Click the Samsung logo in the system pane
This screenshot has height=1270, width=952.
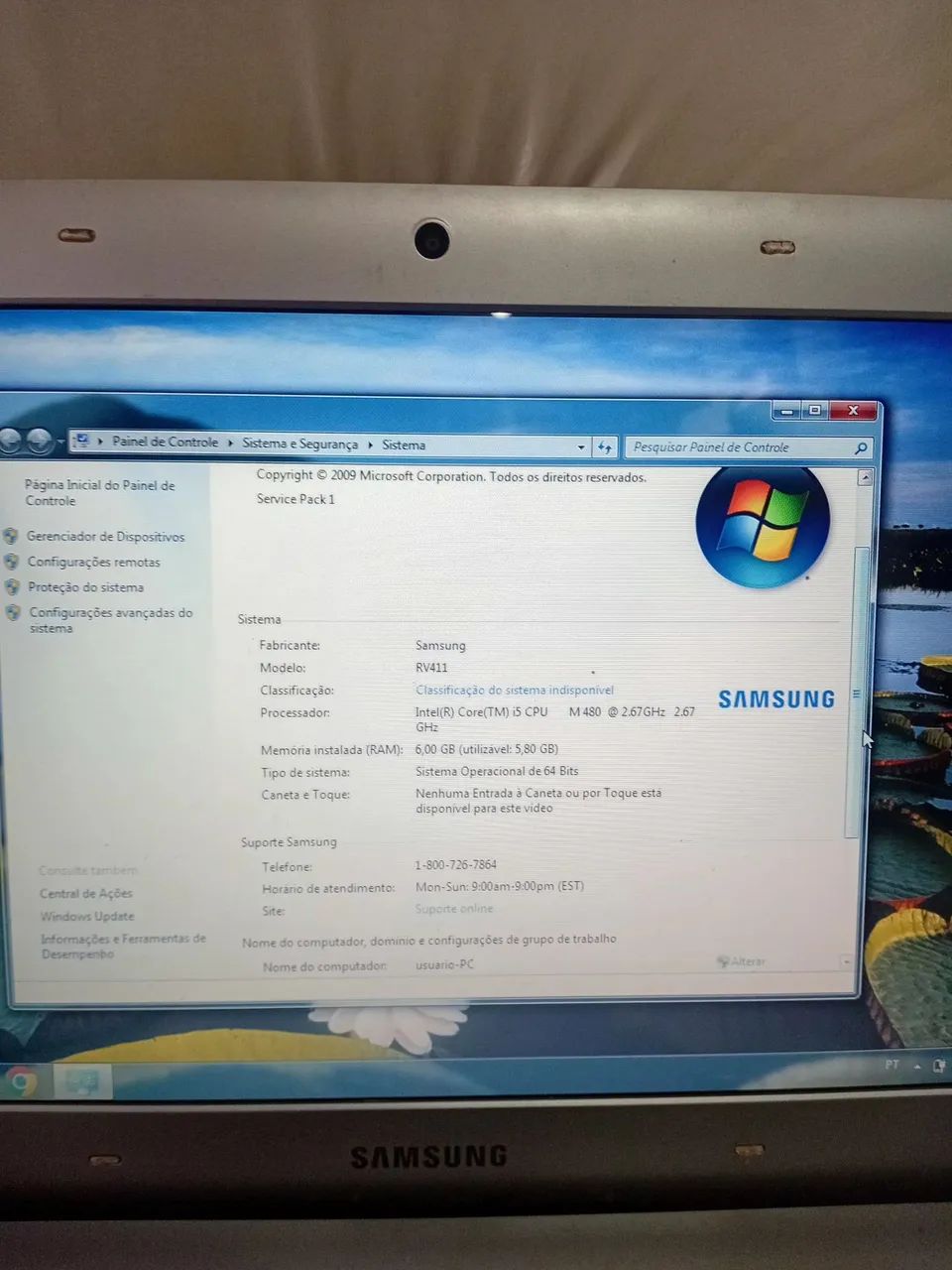click(x=776, y=699)
